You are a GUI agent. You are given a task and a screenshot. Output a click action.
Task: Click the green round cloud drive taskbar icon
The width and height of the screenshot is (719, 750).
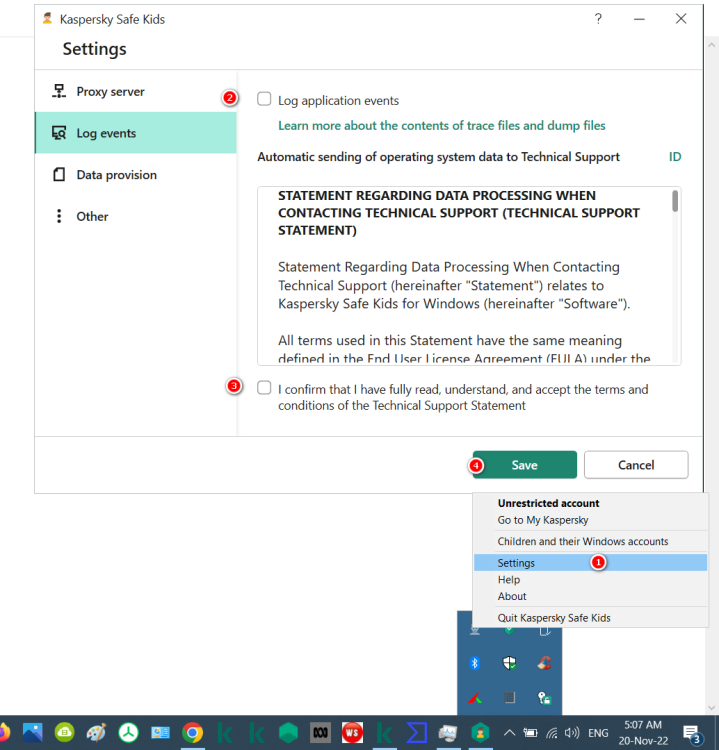(x=65, y=732)
